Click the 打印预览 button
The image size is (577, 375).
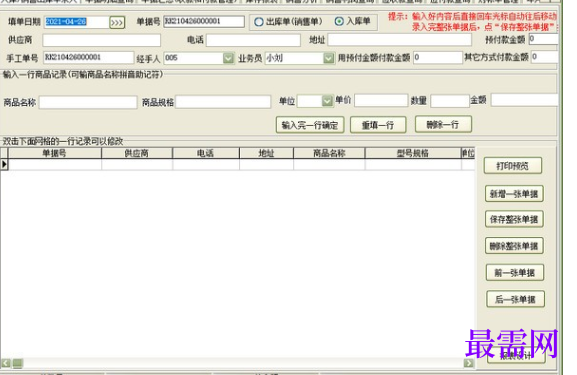point(513,166)
